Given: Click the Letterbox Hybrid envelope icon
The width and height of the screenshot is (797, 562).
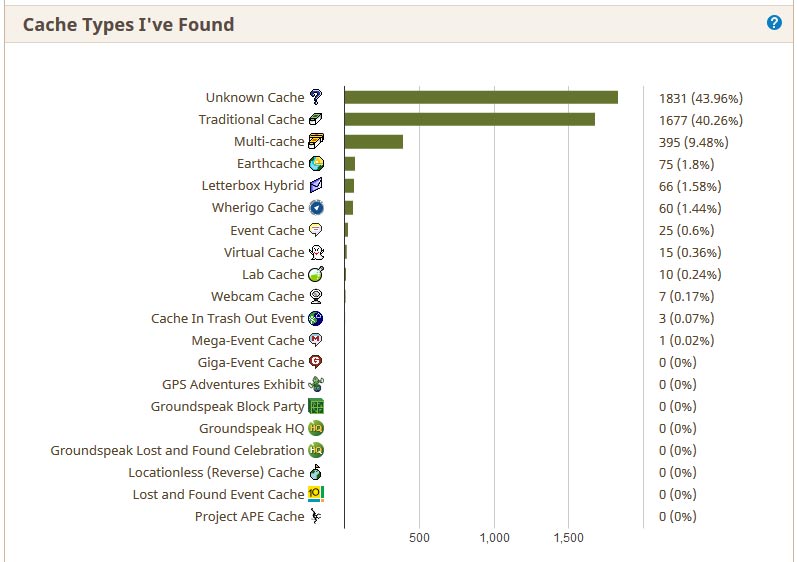Looking at the screenshot, I should pyautogui.click(x=316, y=185).
